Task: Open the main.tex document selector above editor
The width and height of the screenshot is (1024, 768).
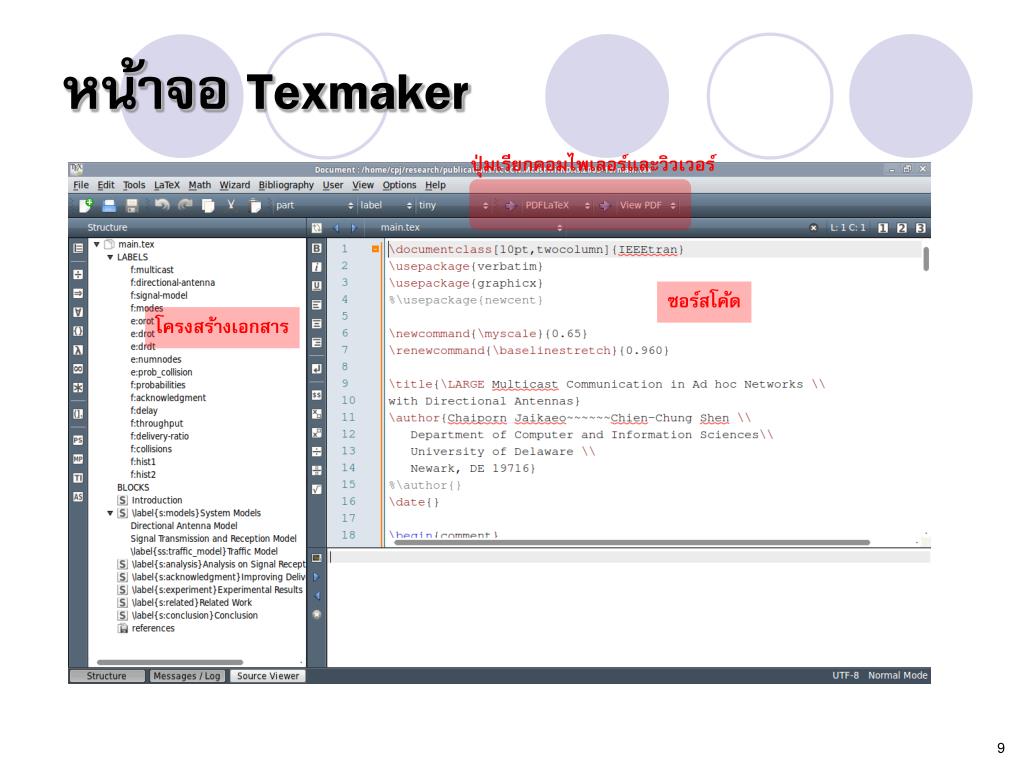Action: [470, 228]
